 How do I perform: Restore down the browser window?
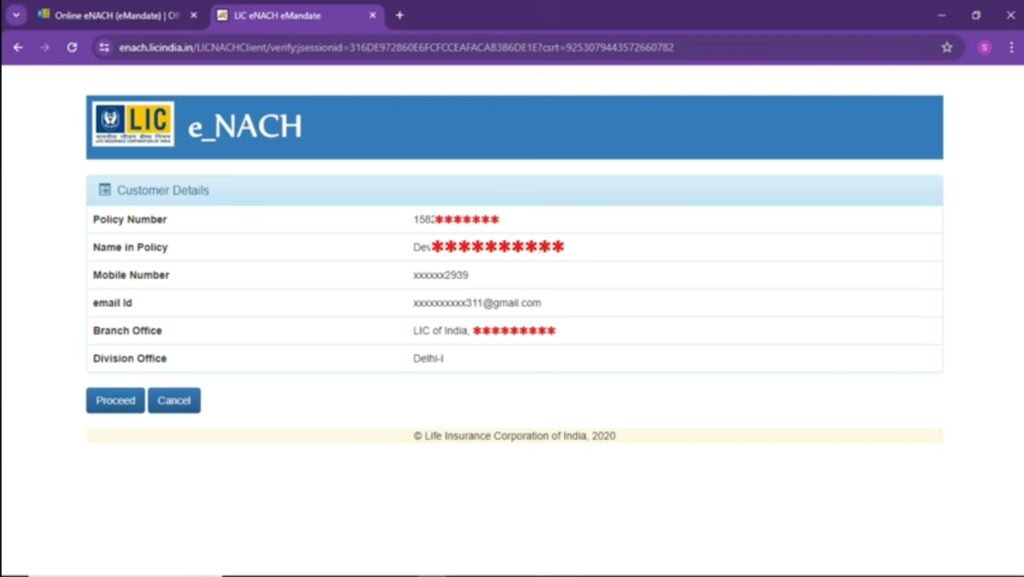point(976,15)
